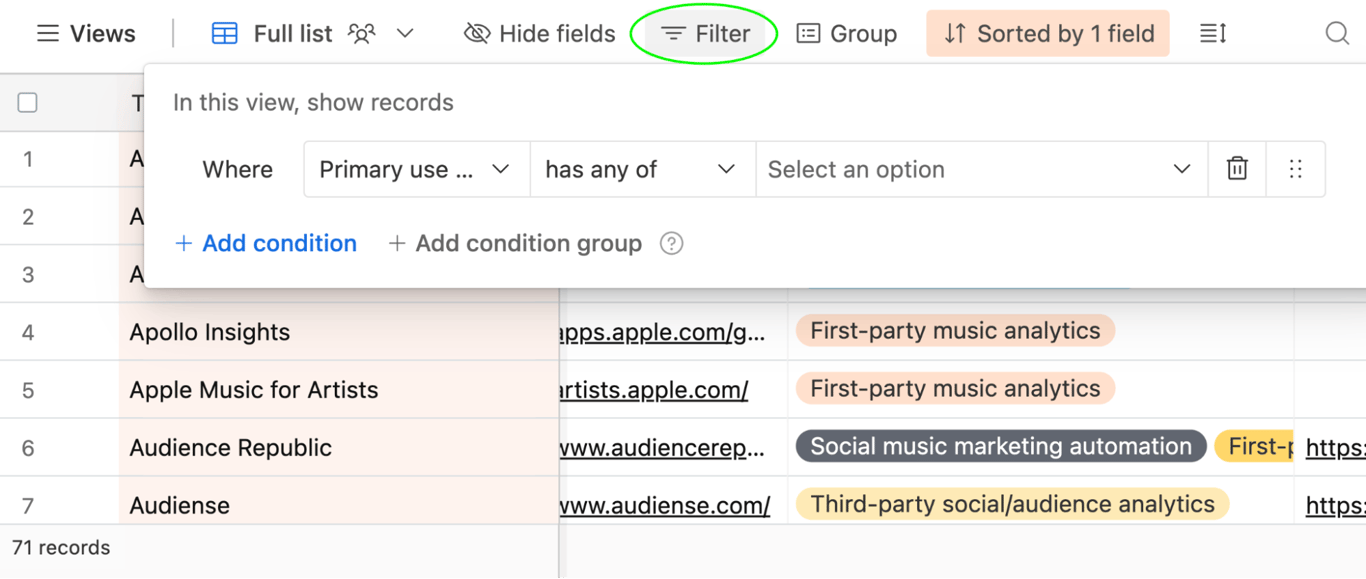Delete the filter condition with trash icon
This screenshot has height=579, width=1366.
pos(1237,169)
